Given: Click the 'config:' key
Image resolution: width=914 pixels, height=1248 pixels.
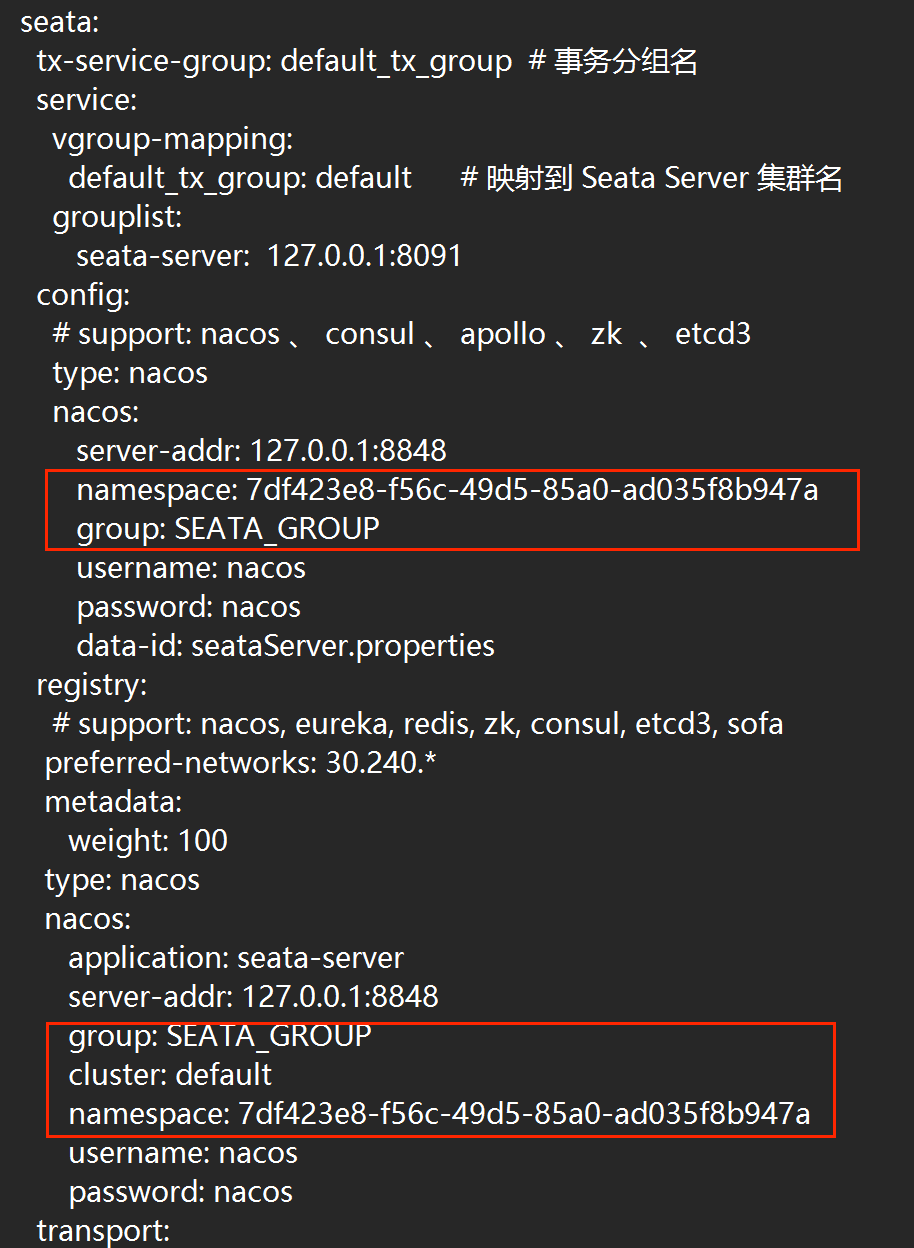Looking at the screenshot, I should click(83, 295).
